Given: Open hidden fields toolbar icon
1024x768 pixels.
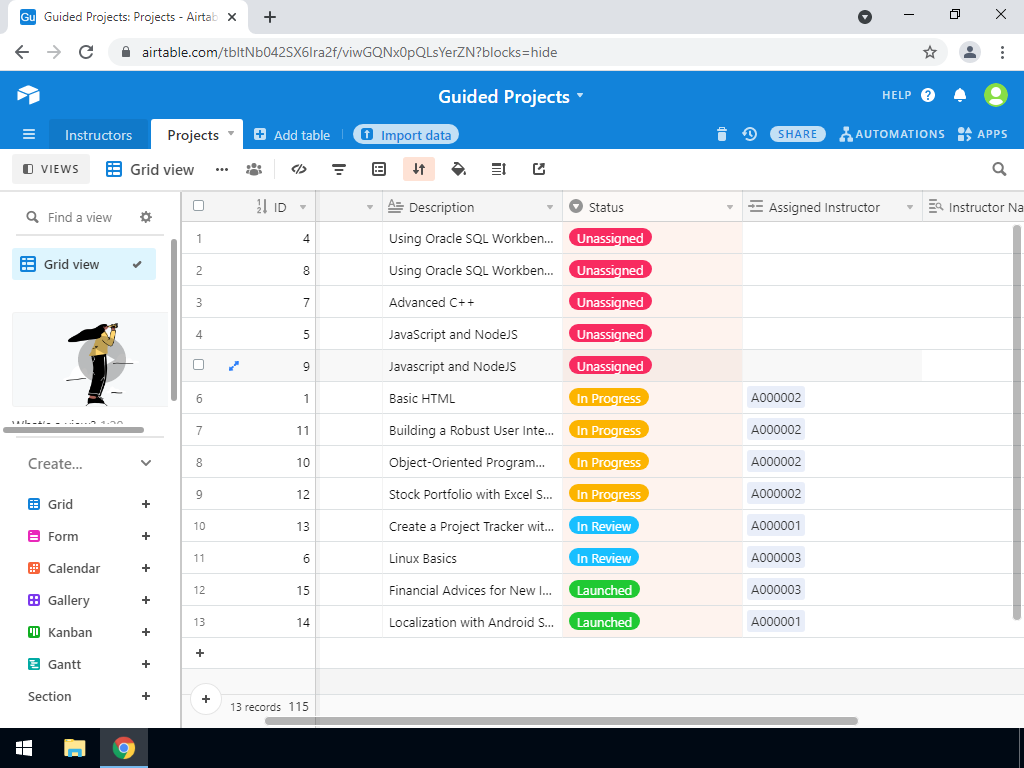Looking at the screenshot, I should [x=299, y=170].
